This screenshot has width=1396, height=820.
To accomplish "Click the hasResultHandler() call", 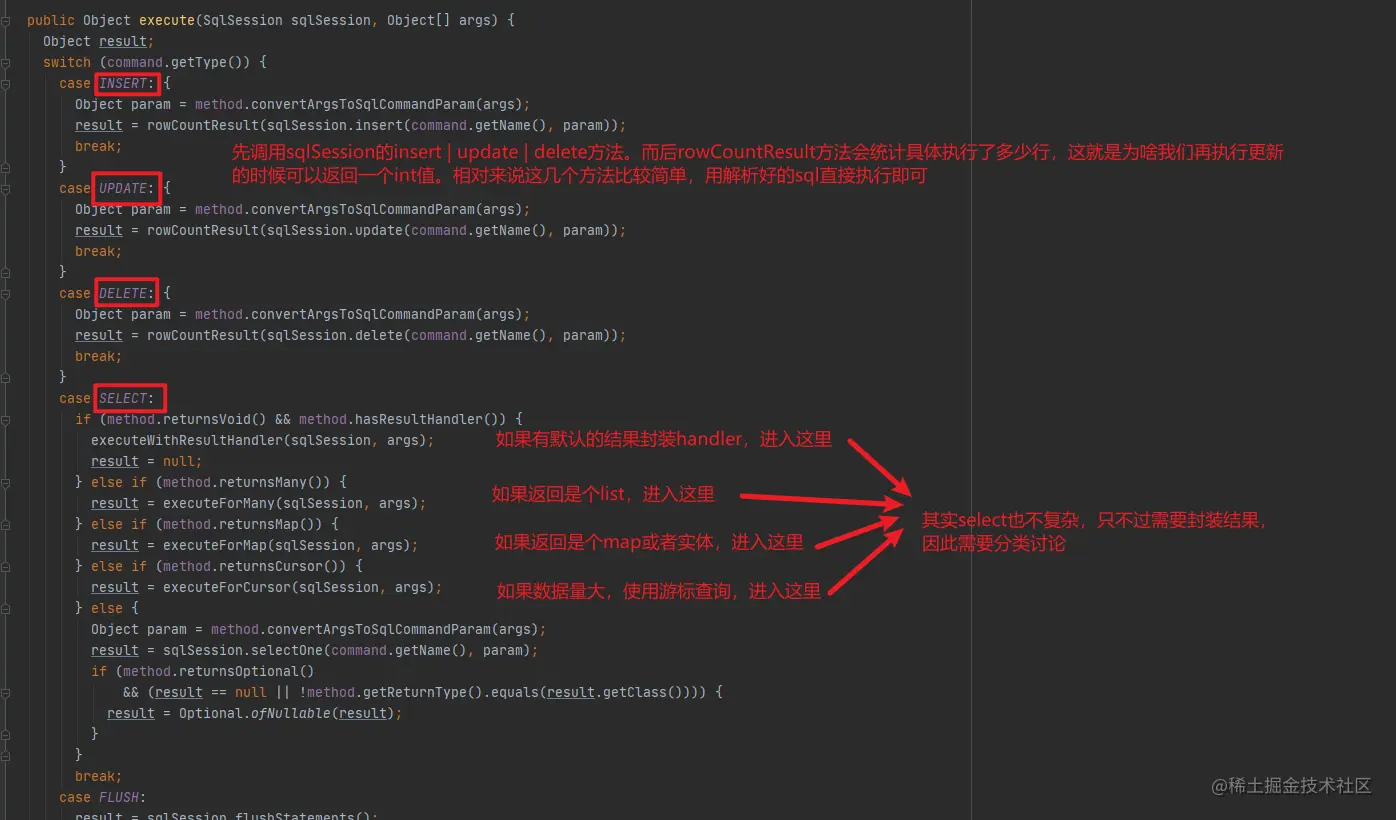I will pos(427,419).
